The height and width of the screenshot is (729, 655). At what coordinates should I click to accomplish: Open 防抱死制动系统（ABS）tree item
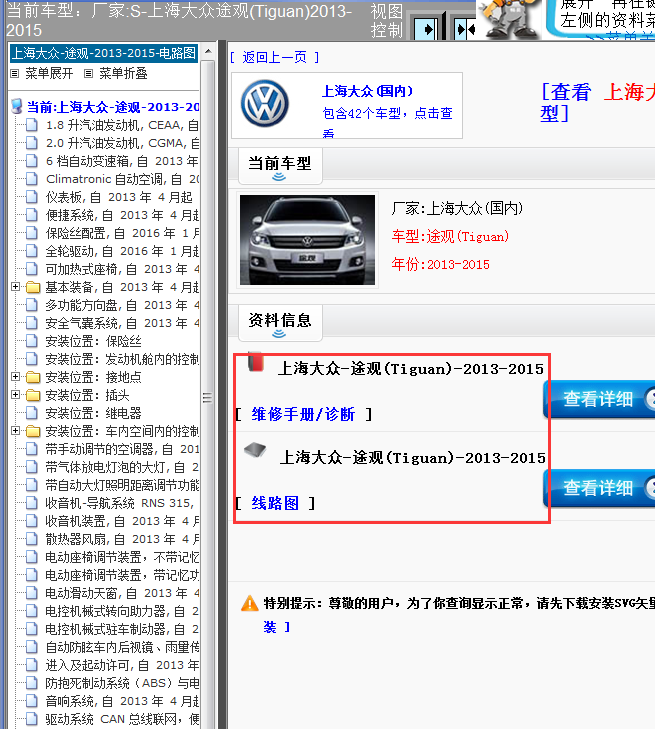coord(122,683)
